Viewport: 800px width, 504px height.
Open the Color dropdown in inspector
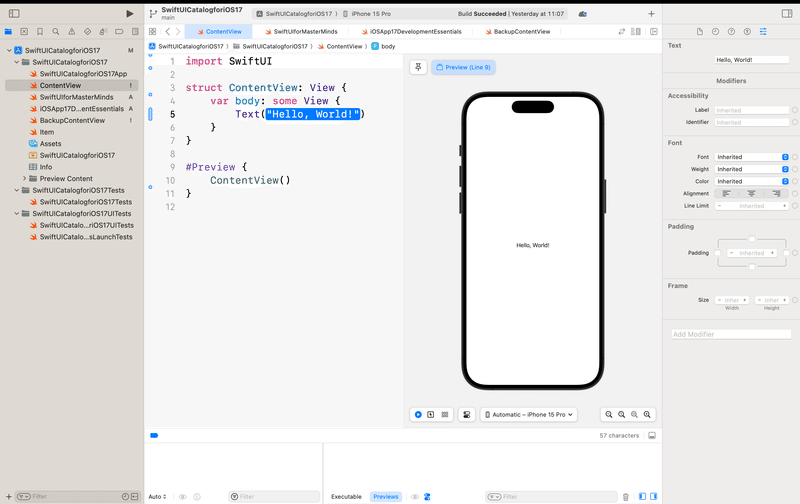tap(752, 182)
